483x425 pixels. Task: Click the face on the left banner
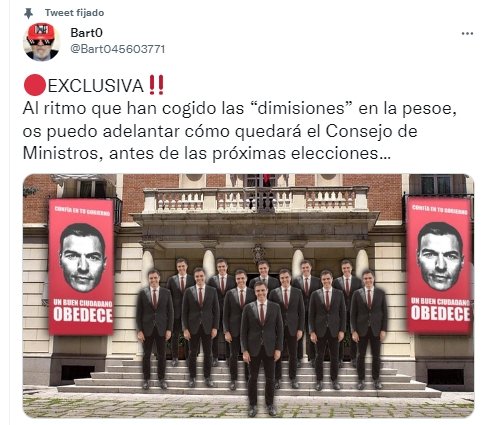tap(83, 258)
